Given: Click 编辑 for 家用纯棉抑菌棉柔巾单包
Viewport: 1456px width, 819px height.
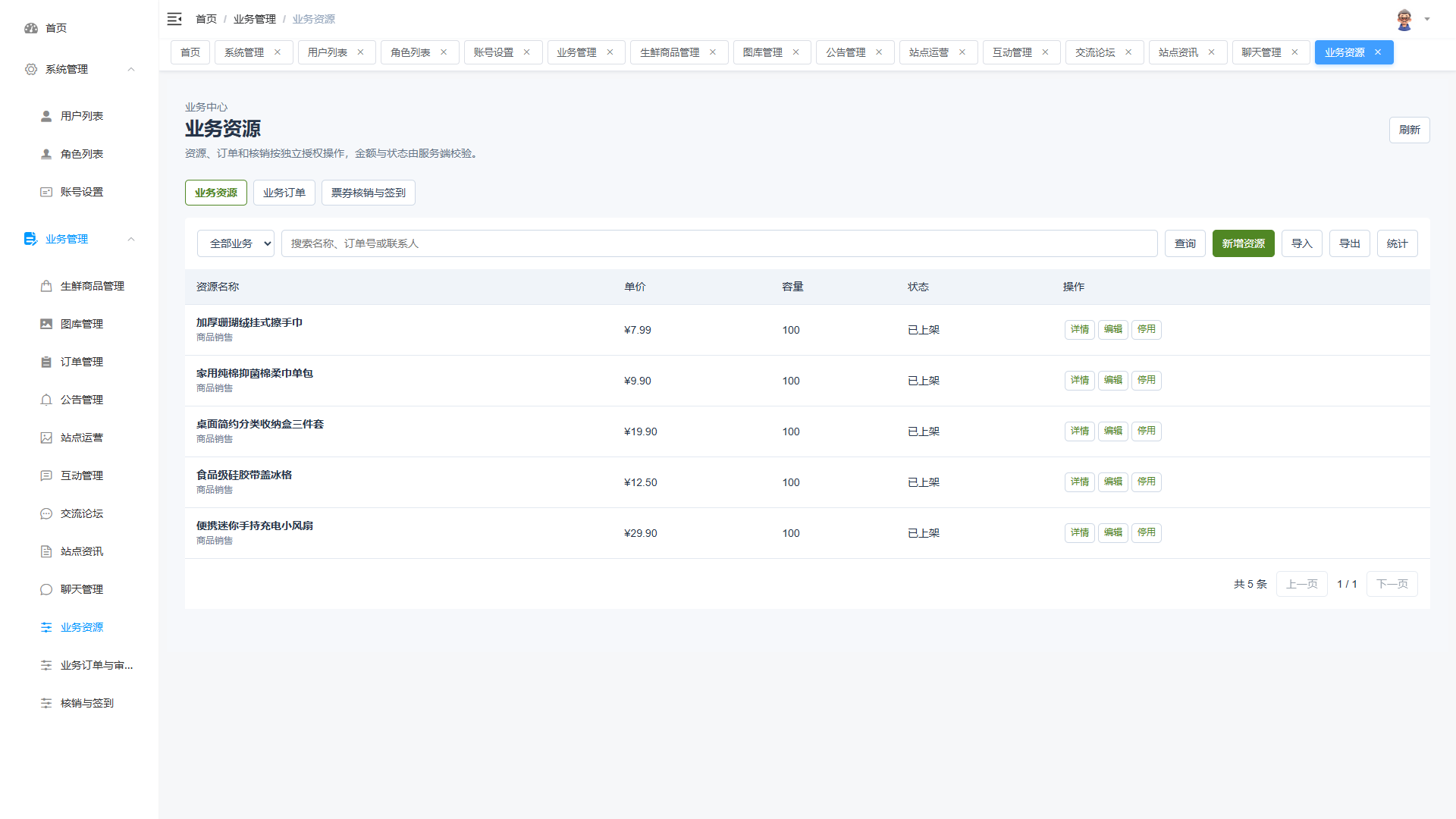Looking at the screenshot, I should point(1113,380).
